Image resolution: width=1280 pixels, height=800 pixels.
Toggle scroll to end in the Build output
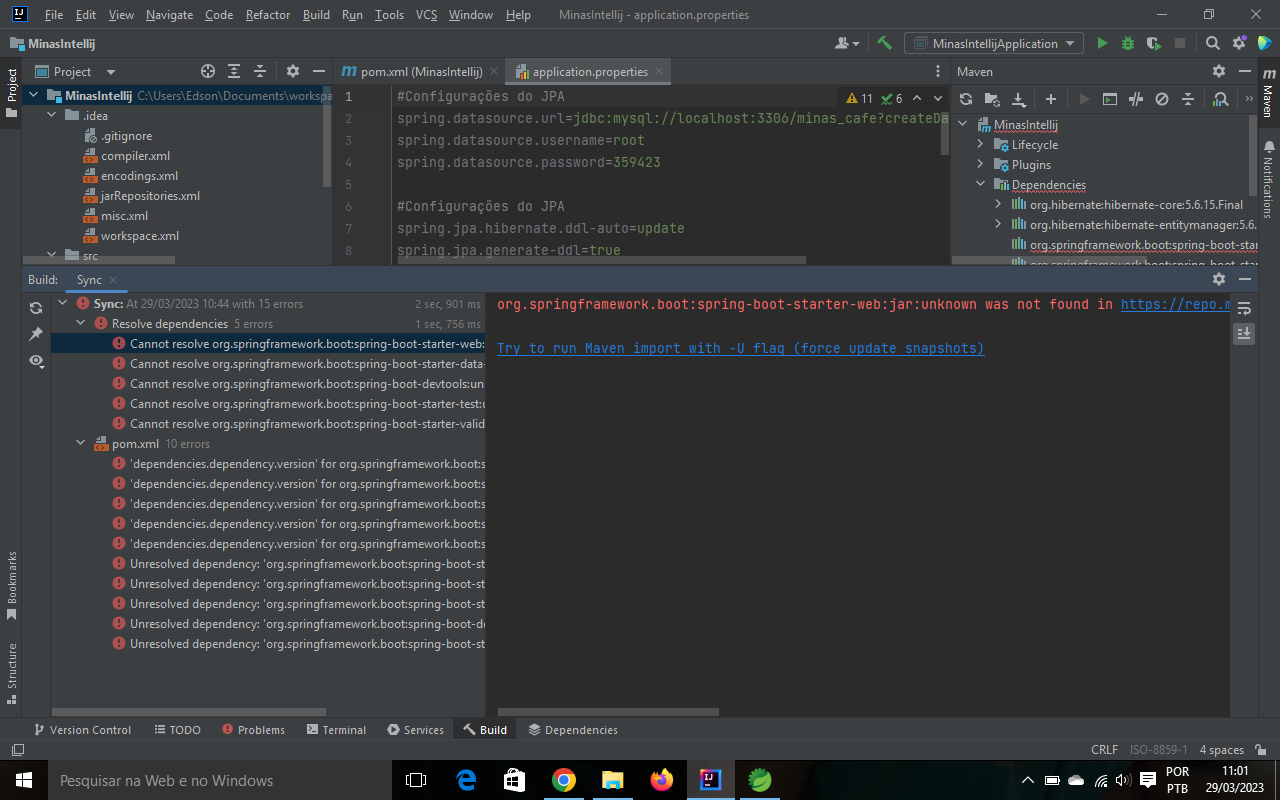(x=1244, y=334)
